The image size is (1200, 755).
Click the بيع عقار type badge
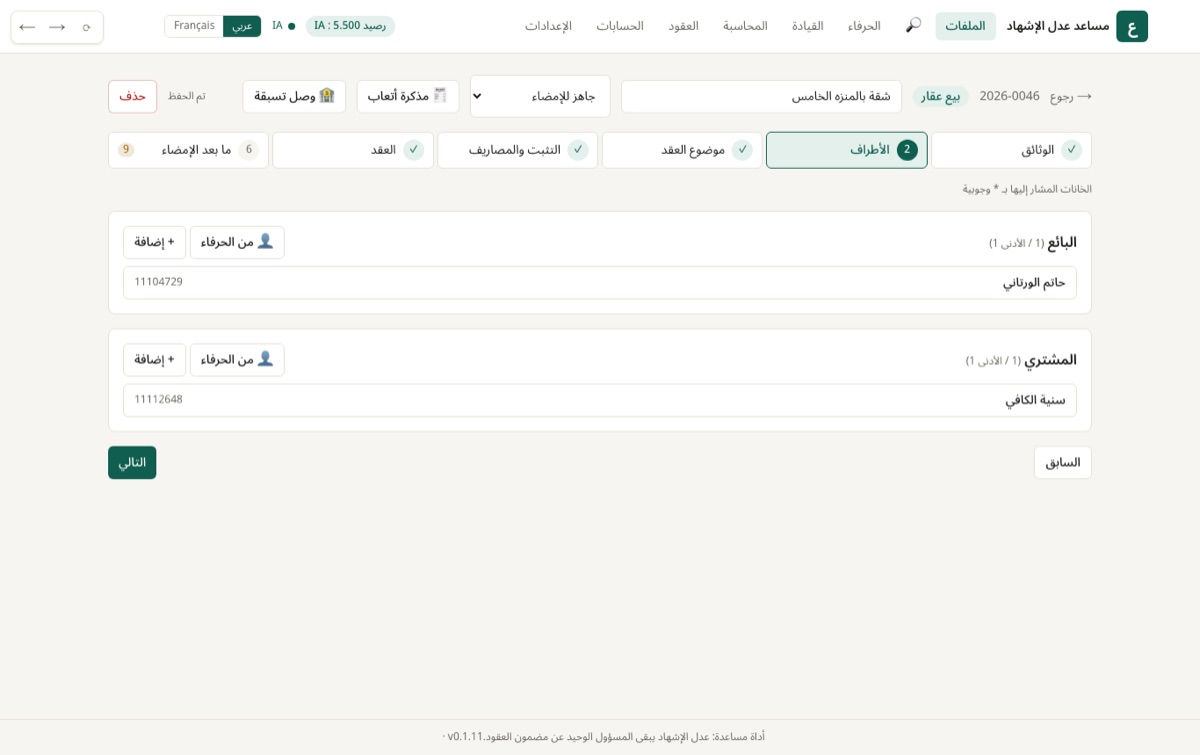[x=940, y=96]
